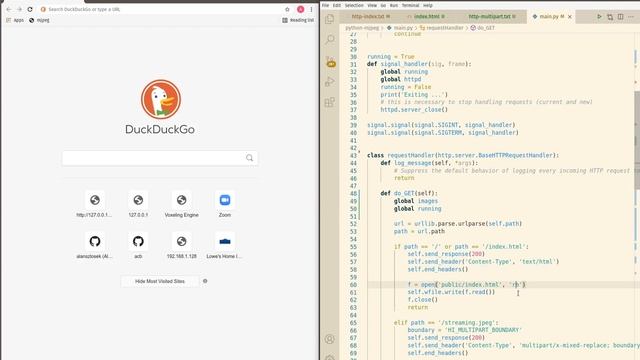640x360 pixels.
Task: Open the Lowe's Home tile
Action: click(x=224, y=246)
